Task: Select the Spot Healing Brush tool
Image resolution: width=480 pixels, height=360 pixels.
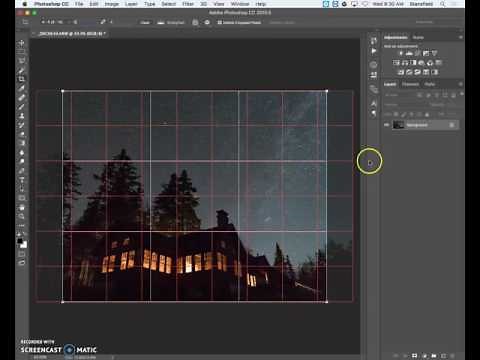Action: tap(22, 98)
